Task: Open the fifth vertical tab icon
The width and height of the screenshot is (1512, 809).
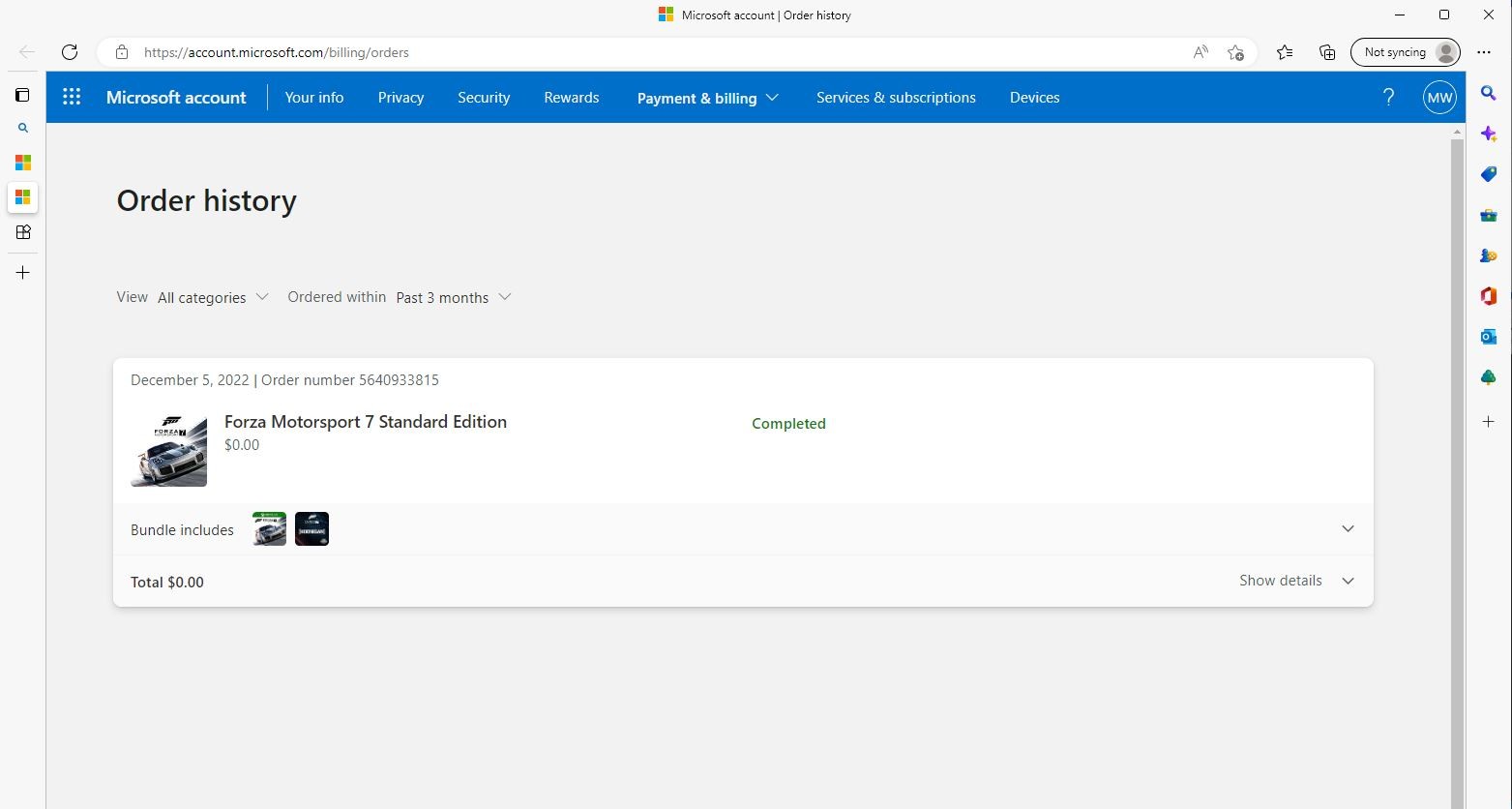Action: 23,232
